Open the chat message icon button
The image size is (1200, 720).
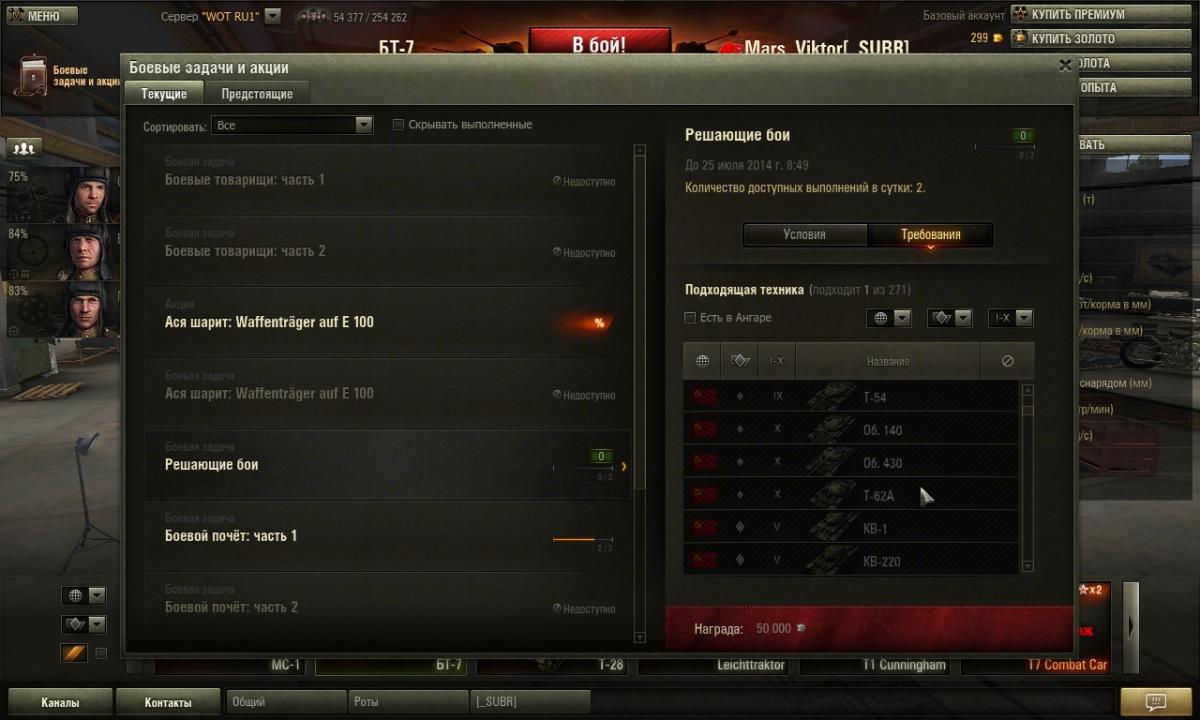[x=1156, y=701]
